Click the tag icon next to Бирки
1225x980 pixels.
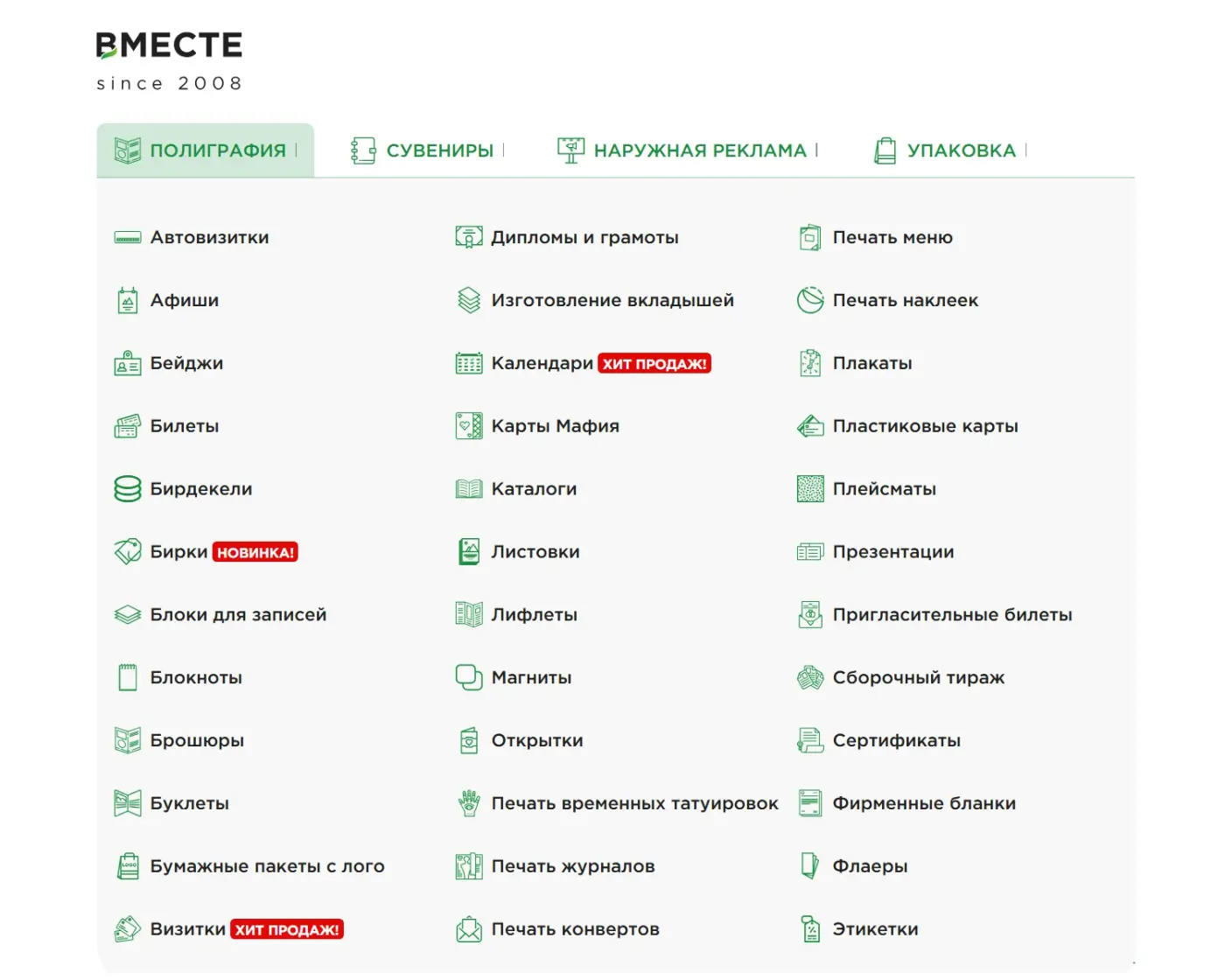point(128,552)
